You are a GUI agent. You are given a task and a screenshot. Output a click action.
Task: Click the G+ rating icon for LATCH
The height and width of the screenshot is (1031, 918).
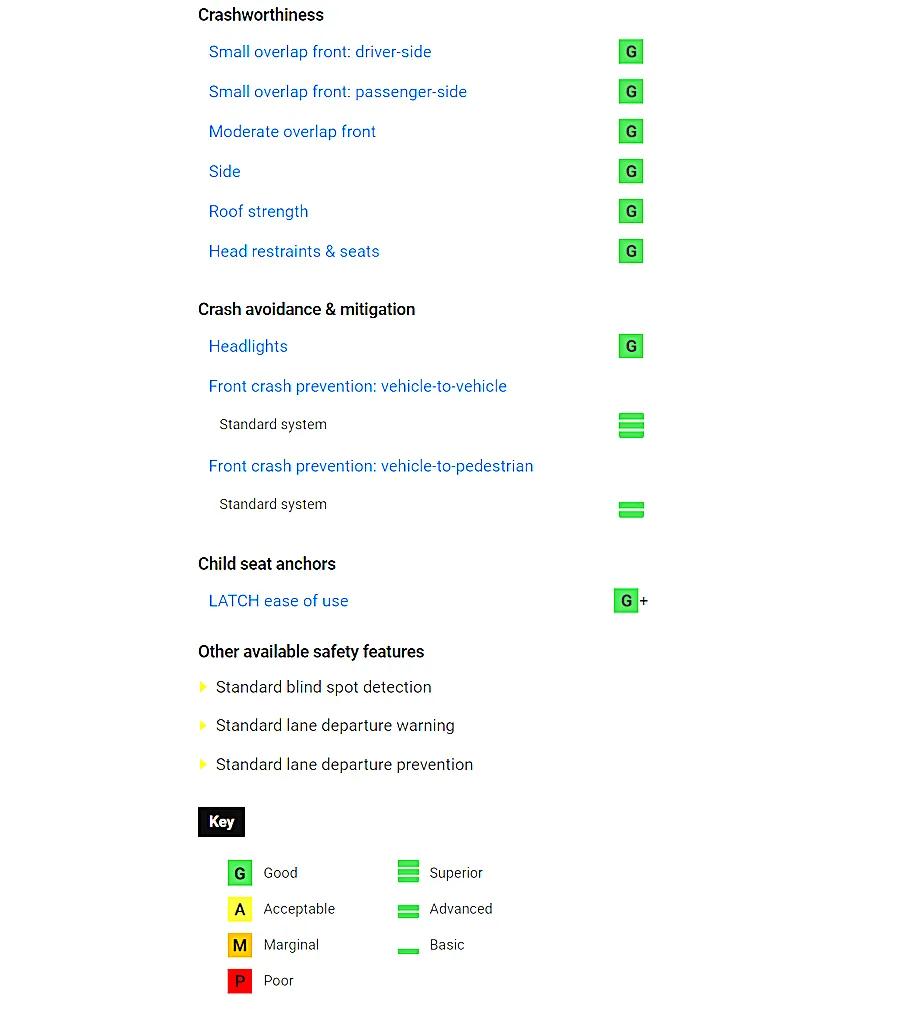pos(627,601)
